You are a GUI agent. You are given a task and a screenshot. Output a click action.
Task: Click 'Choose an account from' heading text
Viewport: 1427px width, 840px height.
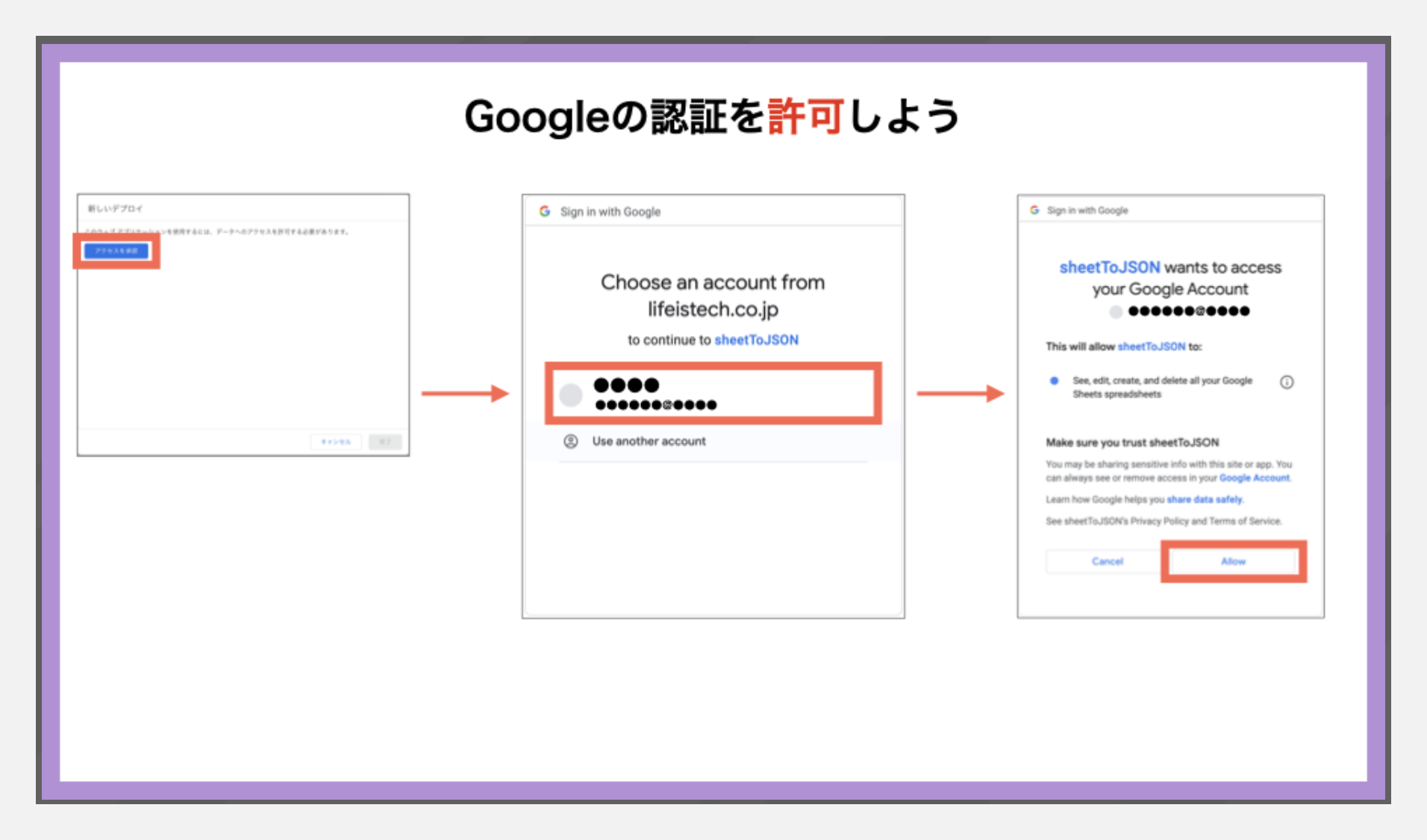click(x=713, y=282)
